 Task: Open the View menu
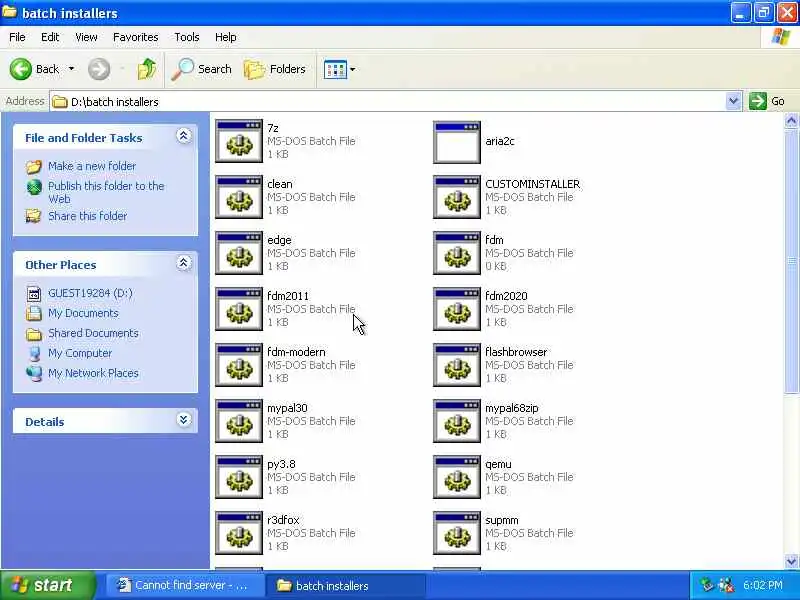click(86, 37)
